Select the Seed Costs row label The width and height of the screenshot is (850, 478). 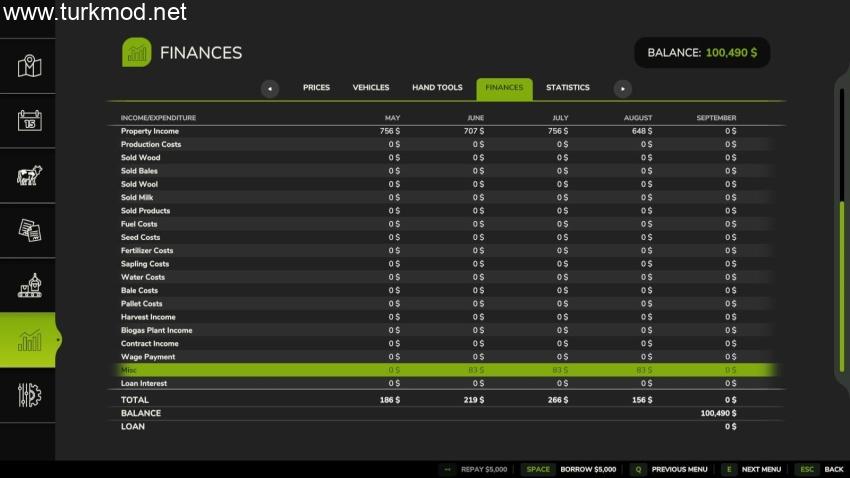tap(140, 237)
